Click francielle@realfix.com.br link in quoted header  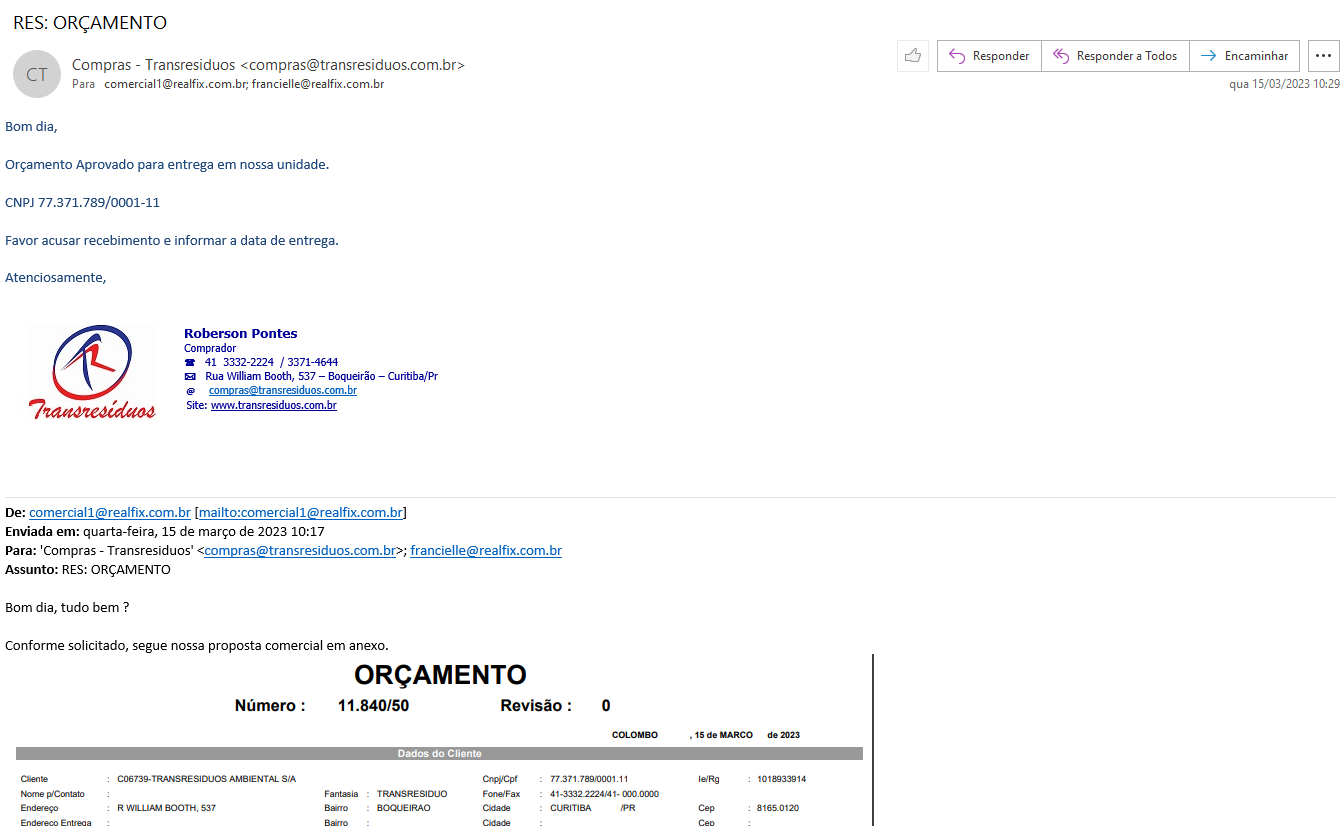pyautogui.click(x=485, y=551)
